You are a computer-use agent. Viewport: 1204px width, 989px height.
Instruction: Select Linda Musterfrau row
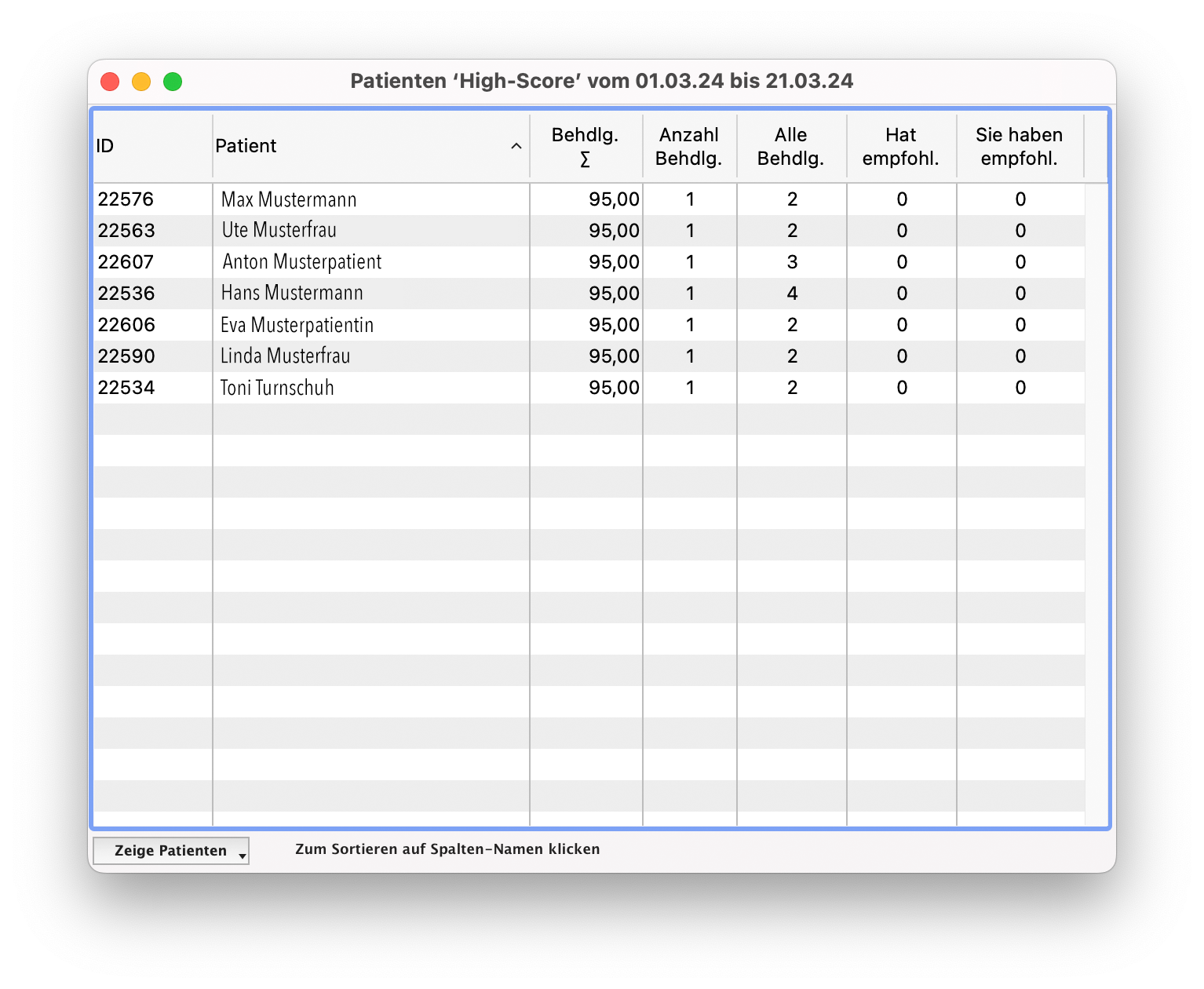(x=285, y=356)
